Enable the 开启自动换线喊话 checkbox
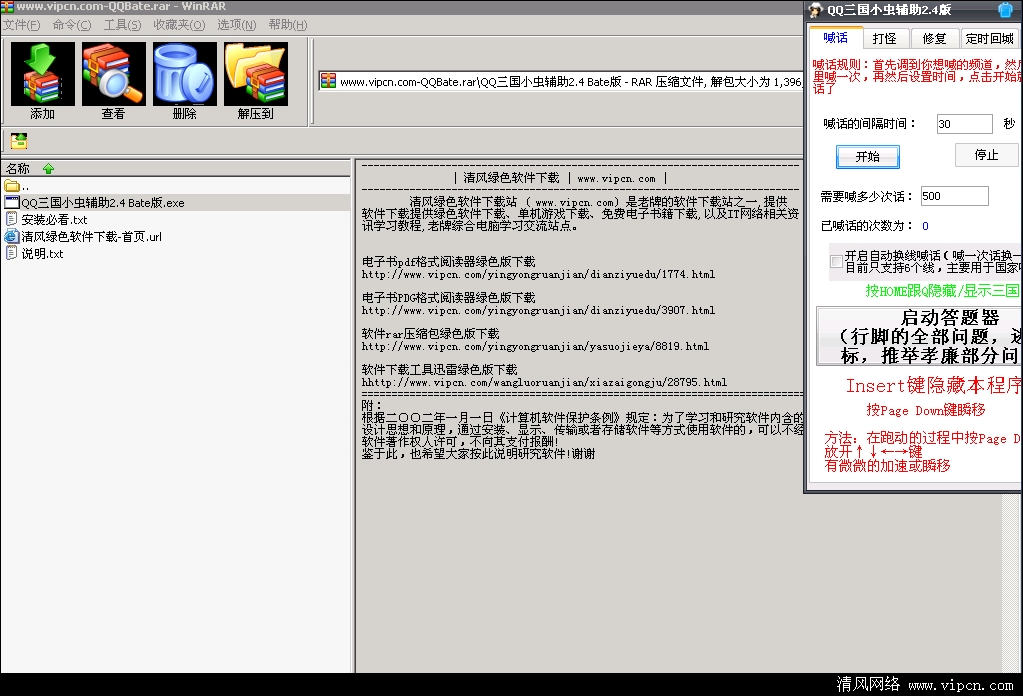 (836, 262)
